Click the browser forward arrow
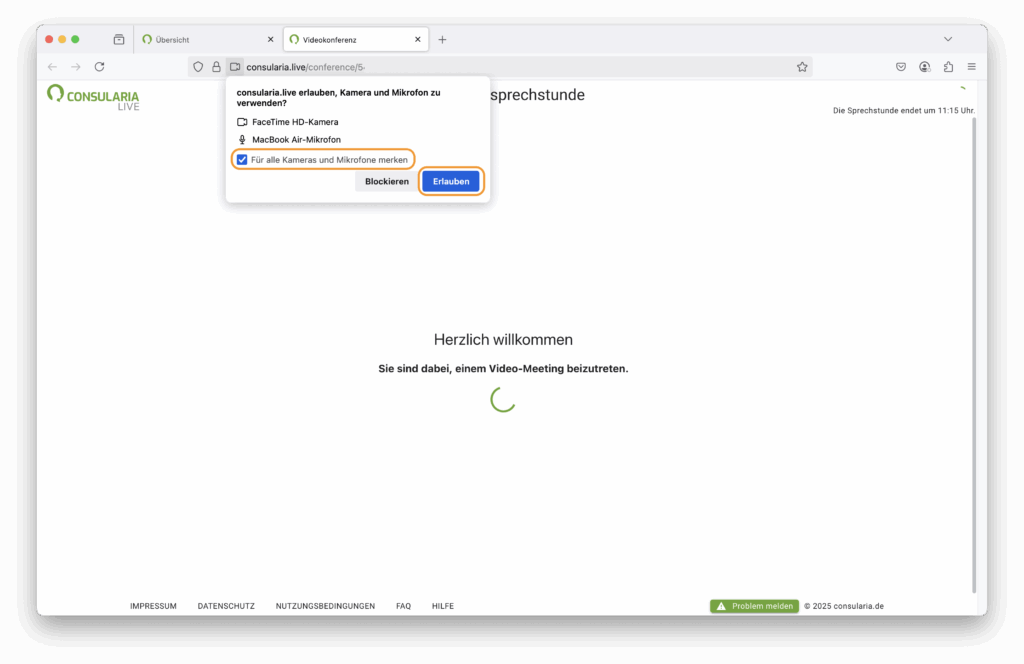This screenshot has width=1024, height=664. point(76,67)
